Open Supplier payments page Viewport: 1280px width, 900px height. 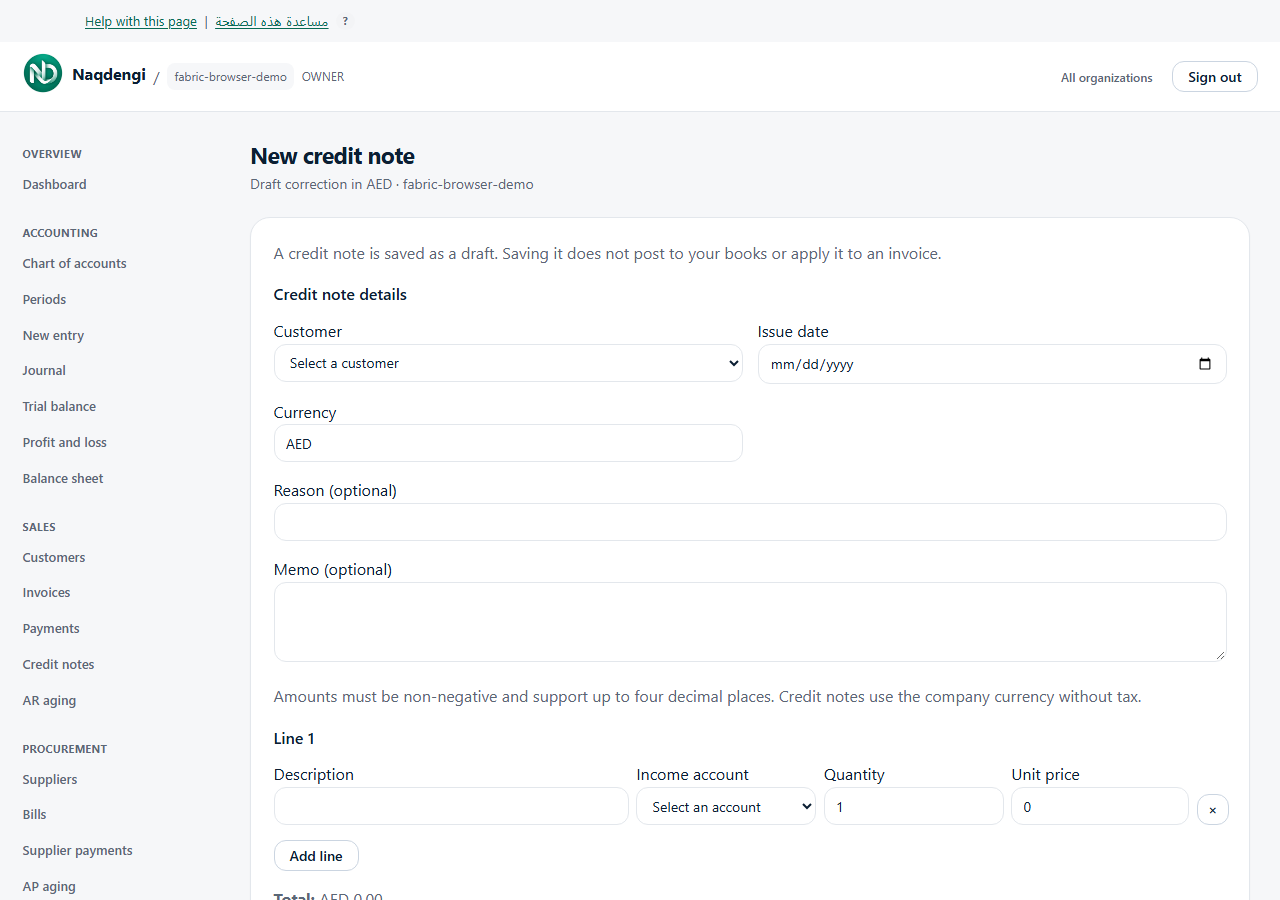[77, 851]
